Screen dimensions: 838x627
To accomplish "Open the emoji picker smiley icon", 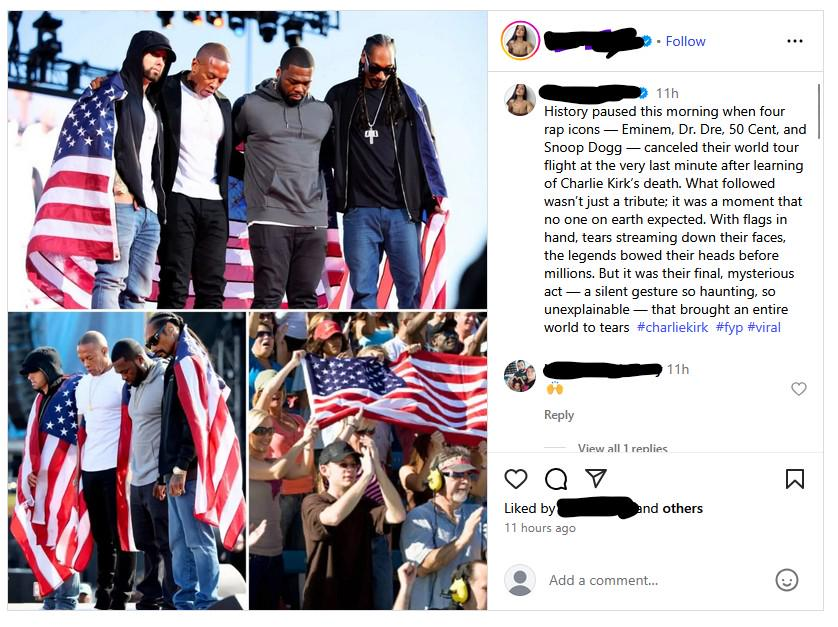I will (786, 580).
